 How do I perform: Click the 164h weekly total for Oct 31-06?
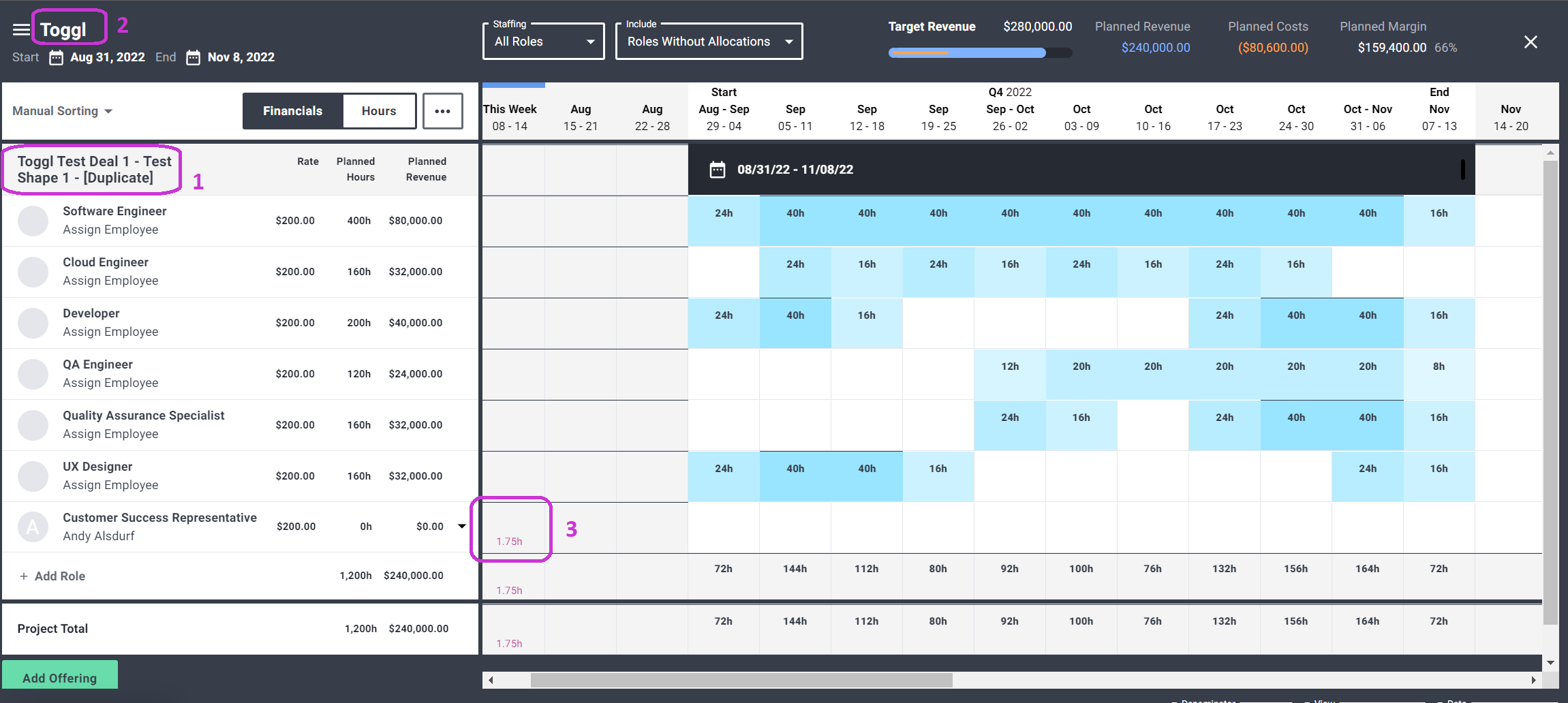point(1368,569)
